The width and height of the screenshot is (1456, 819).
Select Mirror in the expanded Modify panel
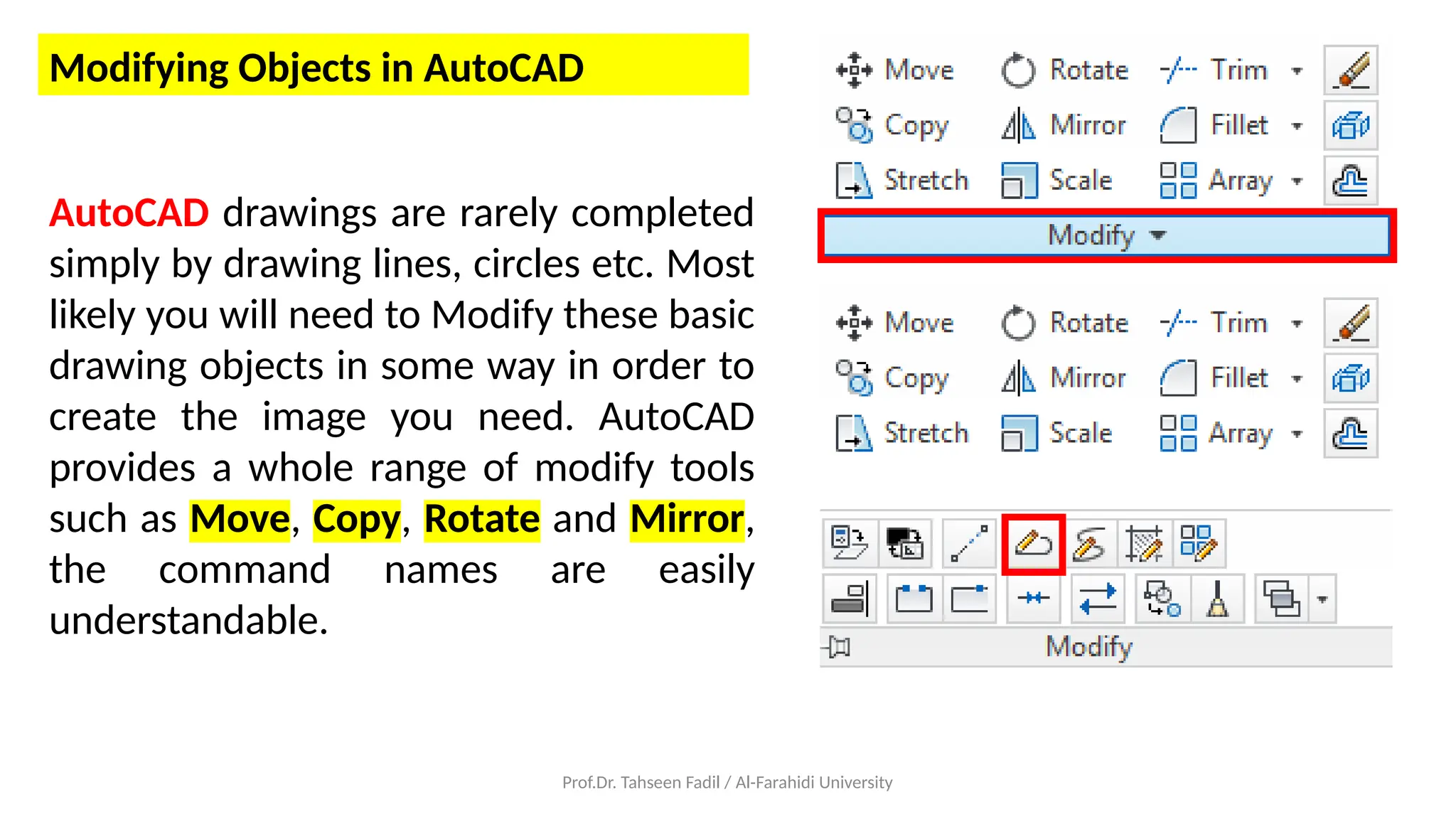(1064, 378)
